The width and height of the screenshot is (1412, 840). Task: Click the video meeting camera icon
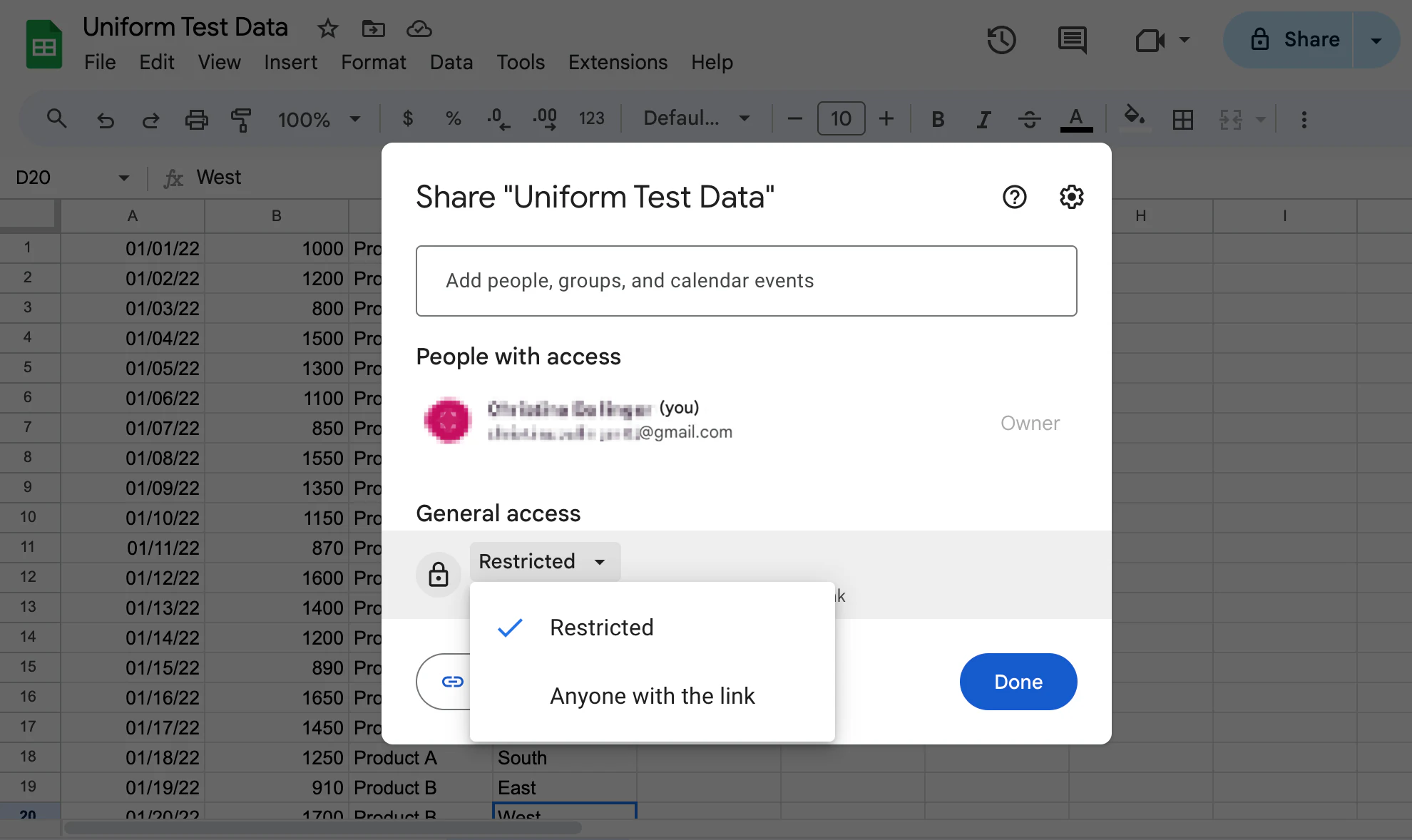click(1150, 40)
